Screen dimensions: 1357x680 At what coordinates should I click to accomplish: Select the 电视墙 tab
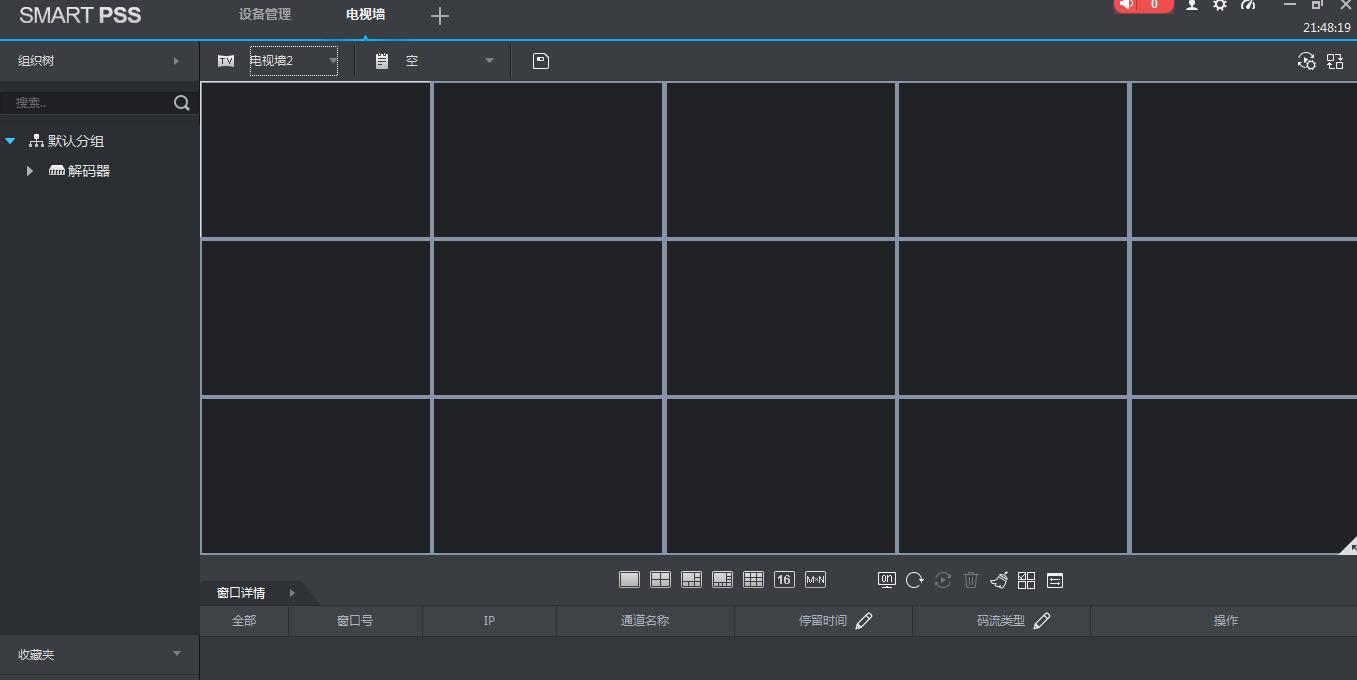pyautogui.click(x=365, y=15)
